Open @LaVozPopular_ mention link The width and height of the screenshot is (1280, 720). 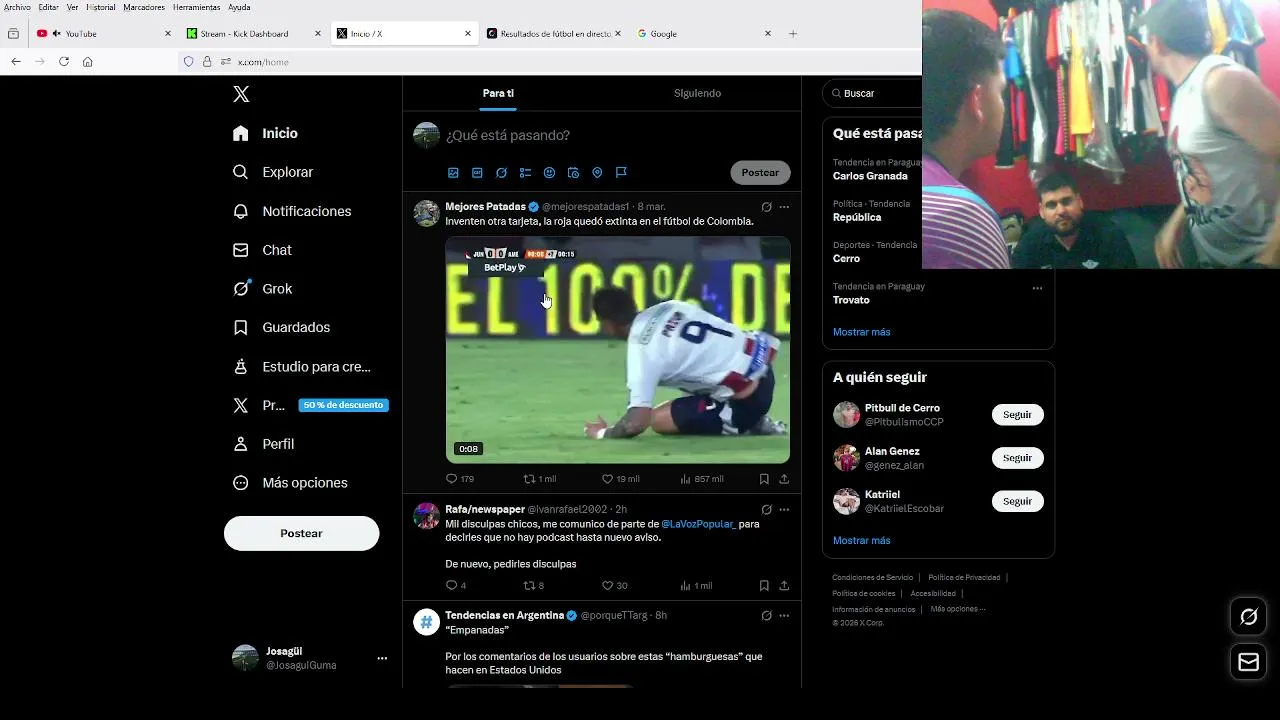point(698,524)
